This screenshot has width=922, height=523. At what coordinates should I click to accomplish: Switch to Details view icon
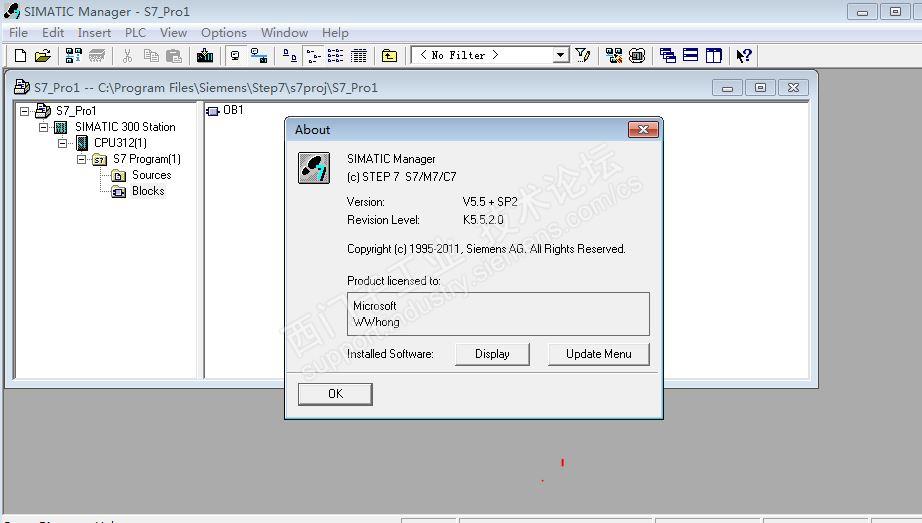pyautogui.click(x=359, y=56)
